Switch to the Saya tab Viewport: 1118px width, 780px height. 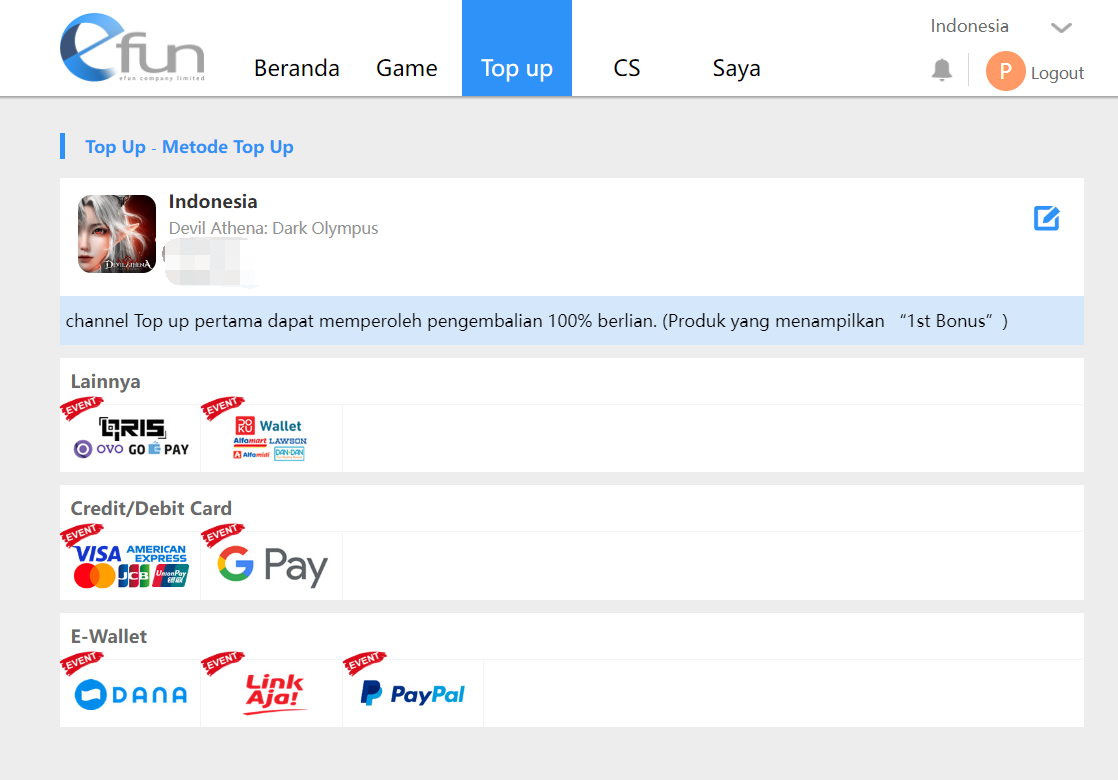tap(737, 69)
